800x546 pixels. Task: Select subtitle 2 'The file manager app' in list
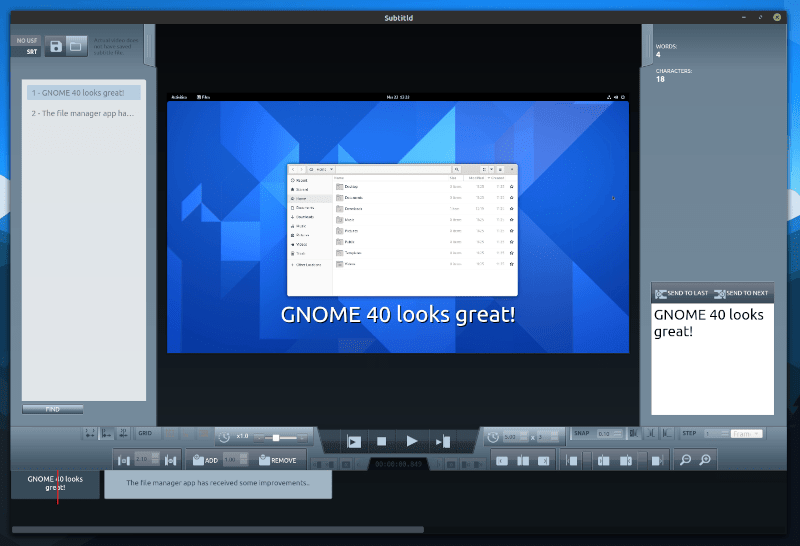click(x=84, y=114)
